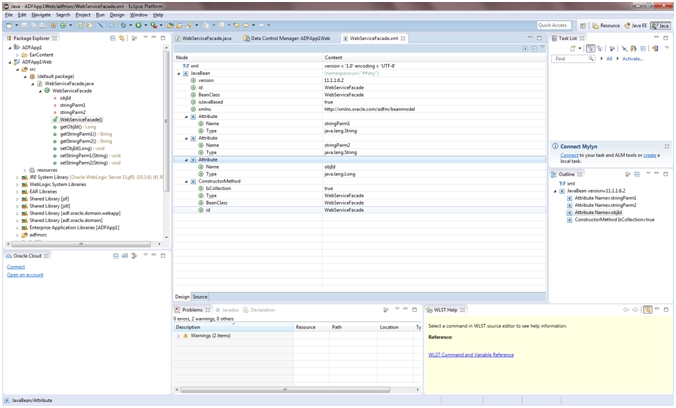Click the Connect link in Oracle Cloud view

[x=16, y=267]
